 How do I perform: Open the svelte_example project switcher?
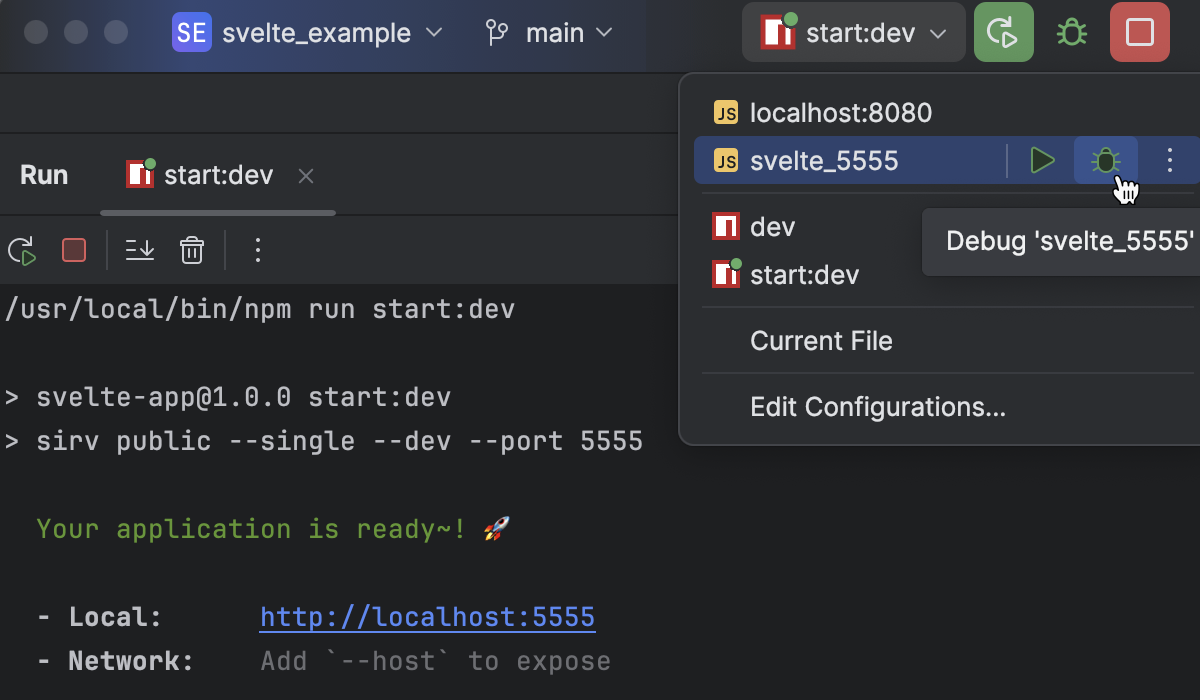pyautogui.click(x=310, y=32)
